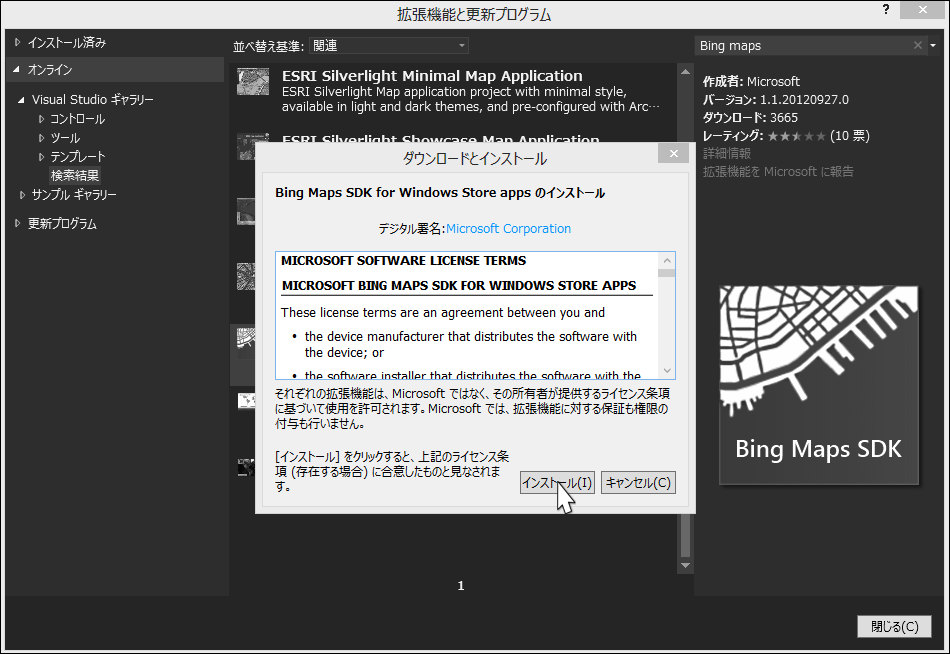Click the results list scroll-down arrow
The width and height of the screenshot is (950, 654).
point(685,566)
